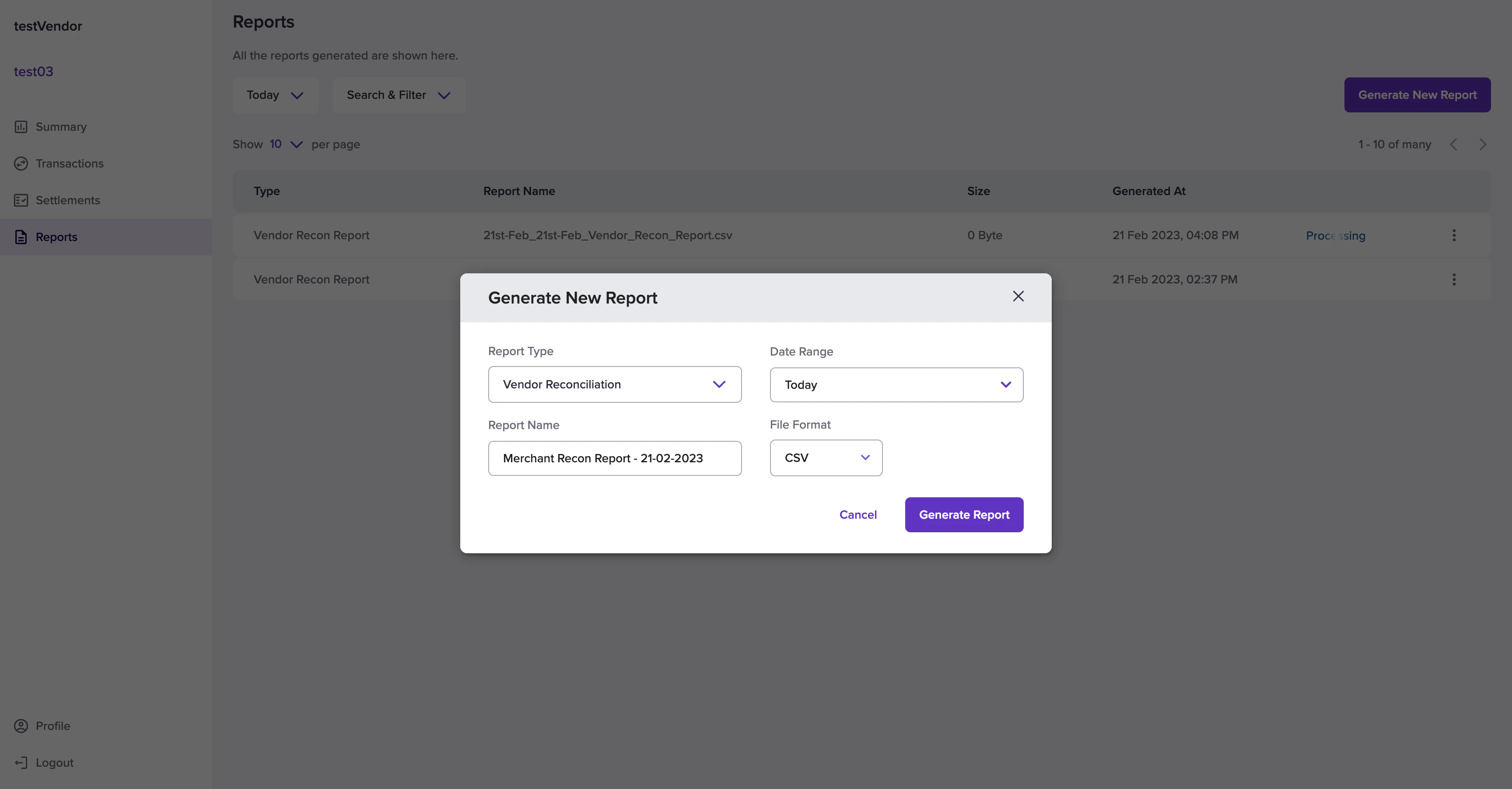Open three-dot menu for 02:37 PM report

coord(1454,279)
